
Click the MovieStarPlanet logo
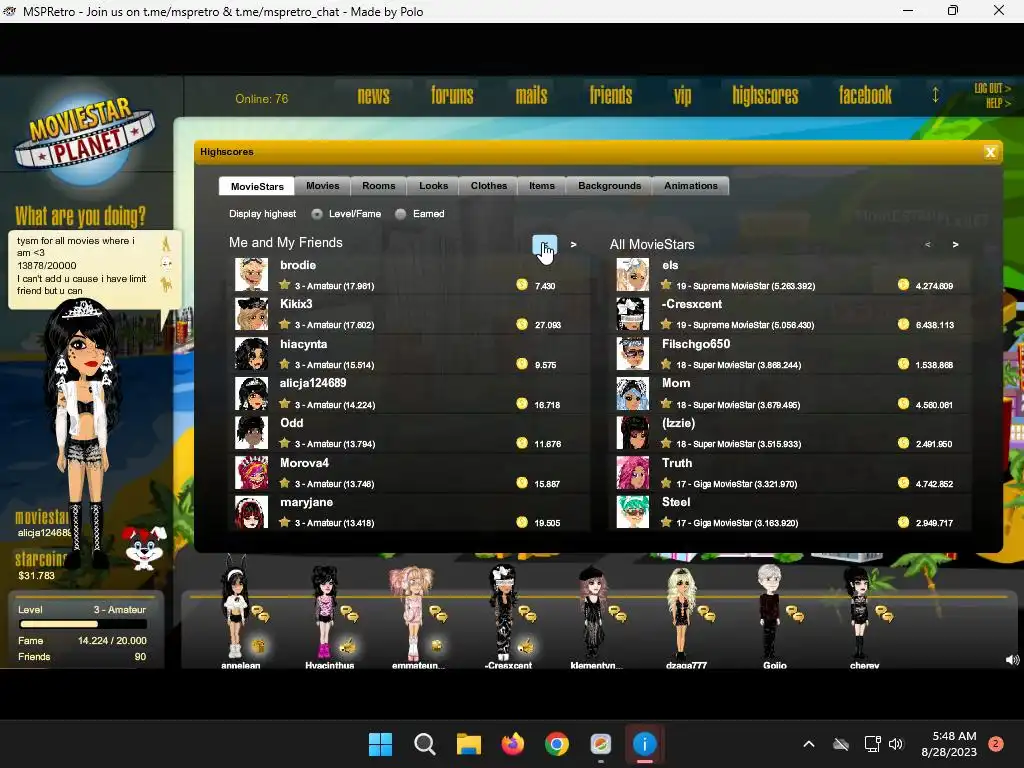pos(85,138)
